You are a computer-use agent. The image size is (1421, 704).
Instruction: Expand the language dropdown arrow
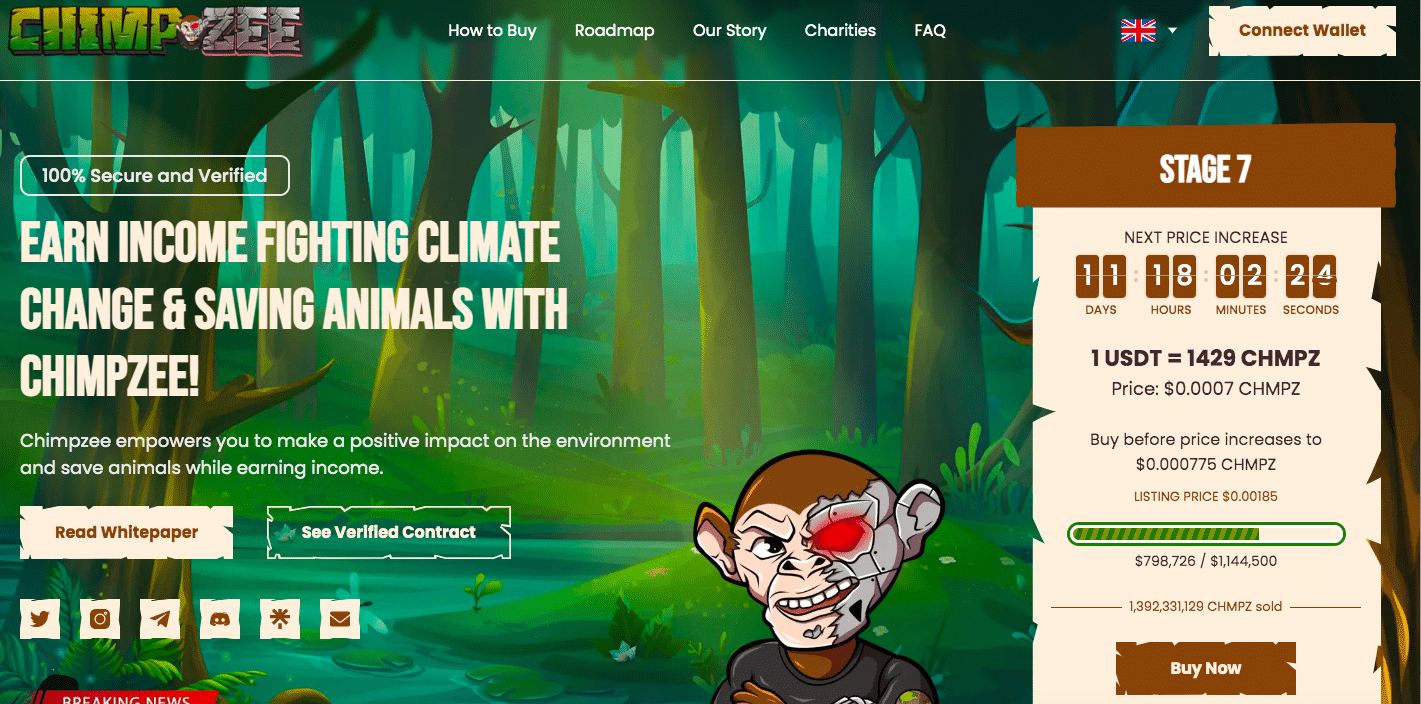click(1172, 31)
